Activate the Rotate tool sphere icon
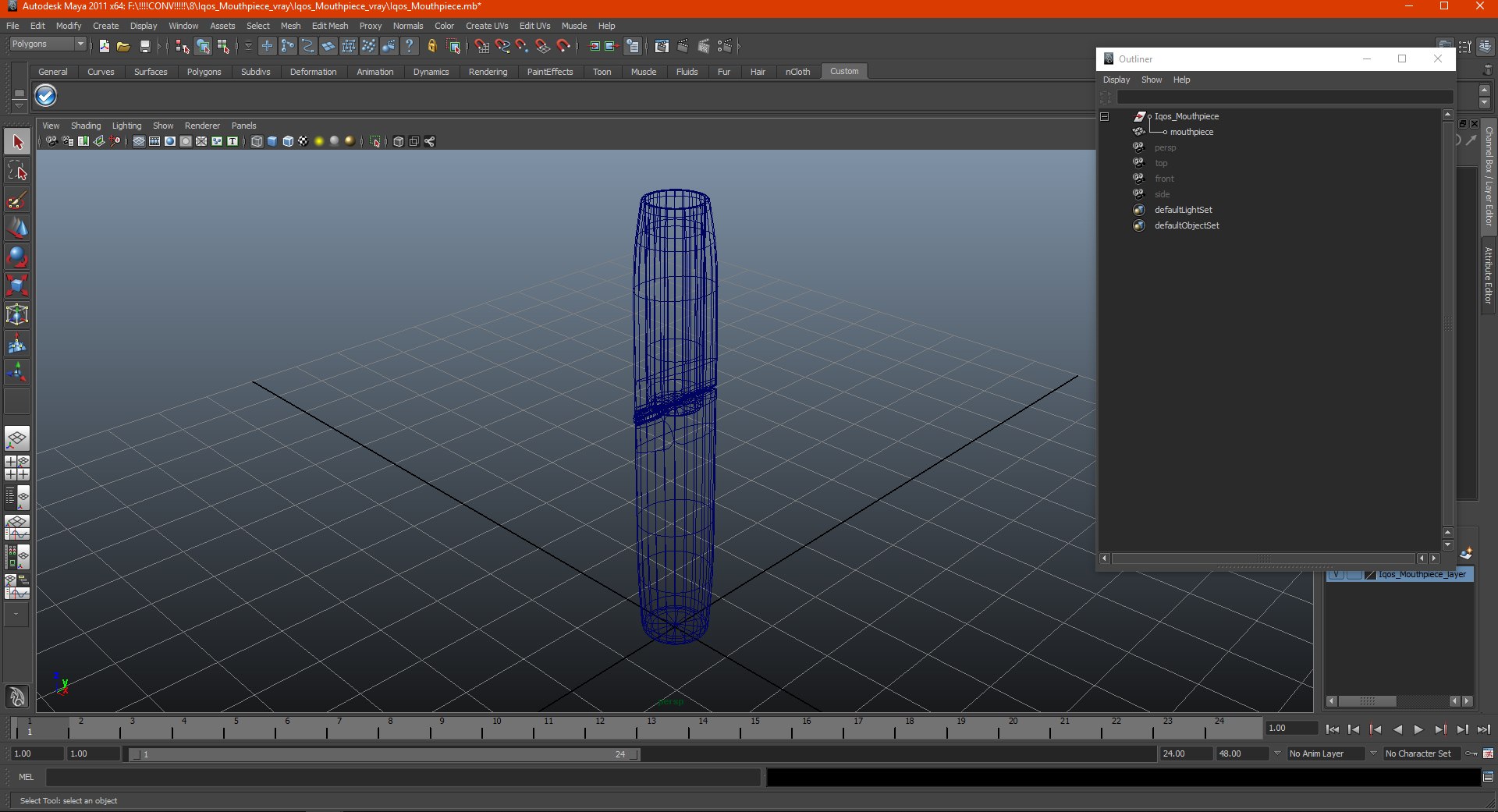Image resolution: width=1498 pixels, height=812 pixels. 17,257
